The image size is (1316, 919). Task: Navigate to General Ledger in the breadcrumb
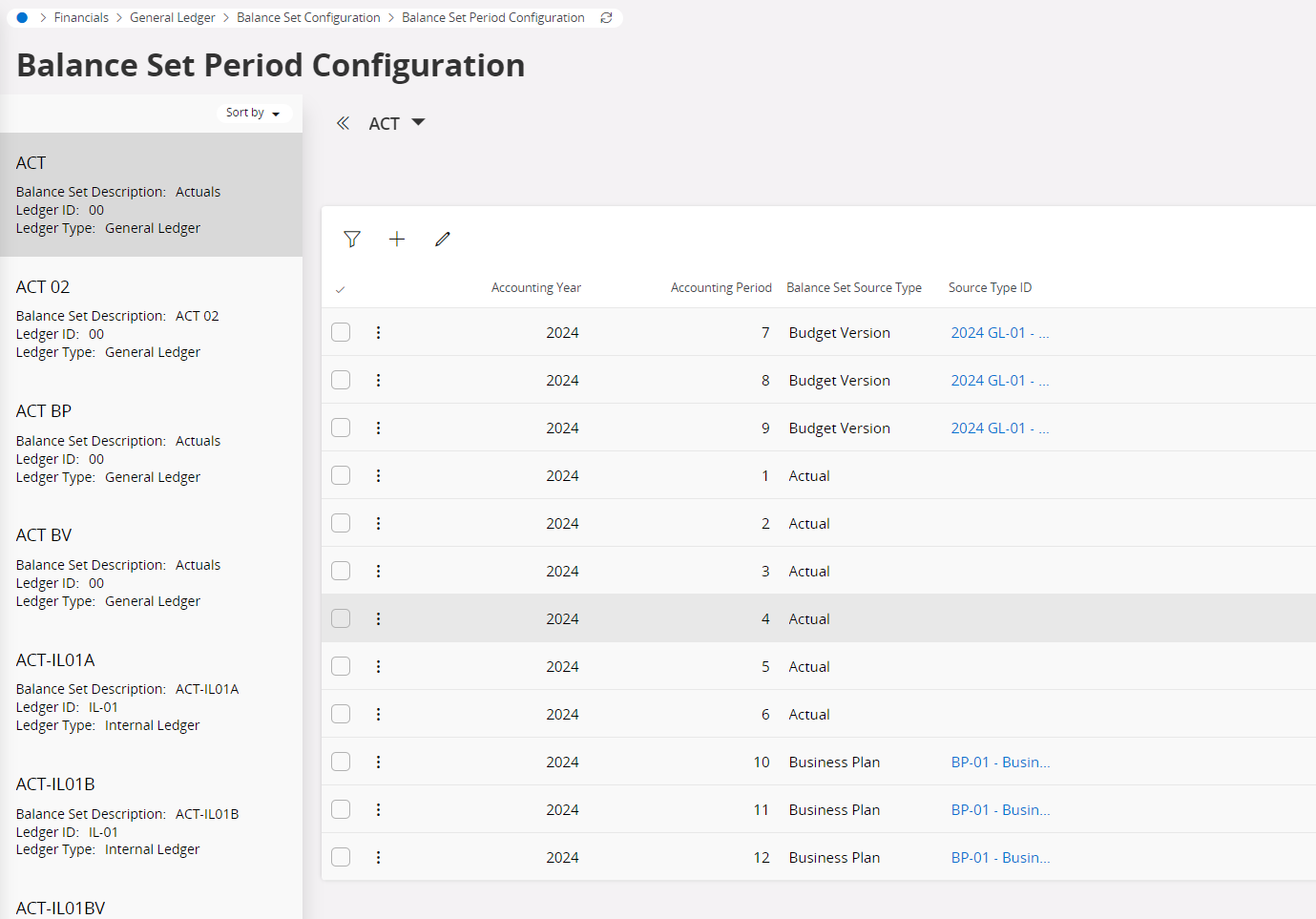[x=173, y=17]
